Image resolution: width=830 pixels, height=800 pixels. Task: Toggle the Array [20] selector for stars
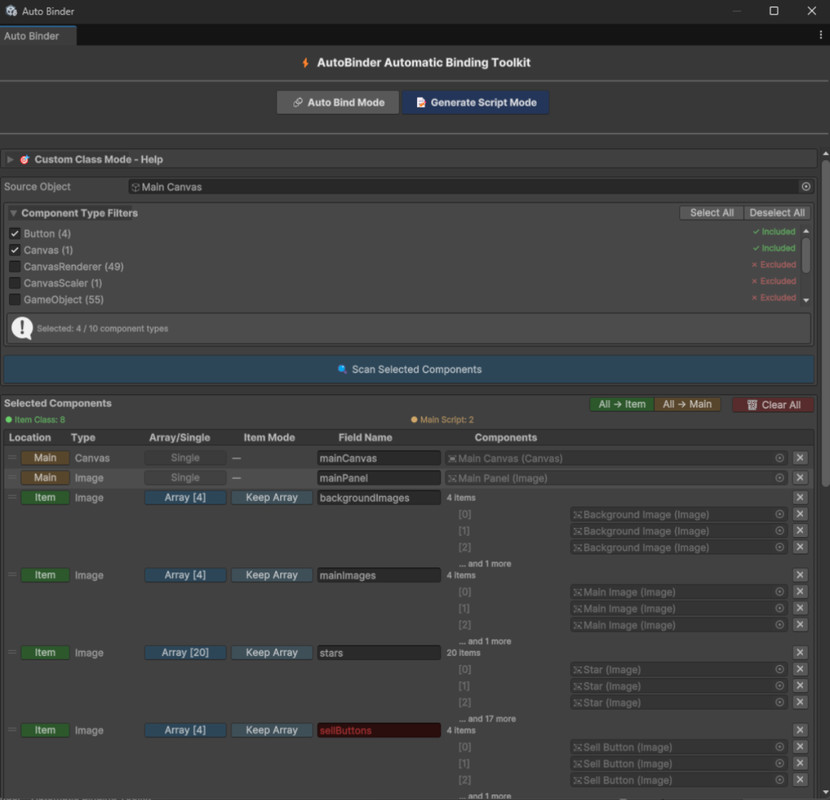[185, 653]
